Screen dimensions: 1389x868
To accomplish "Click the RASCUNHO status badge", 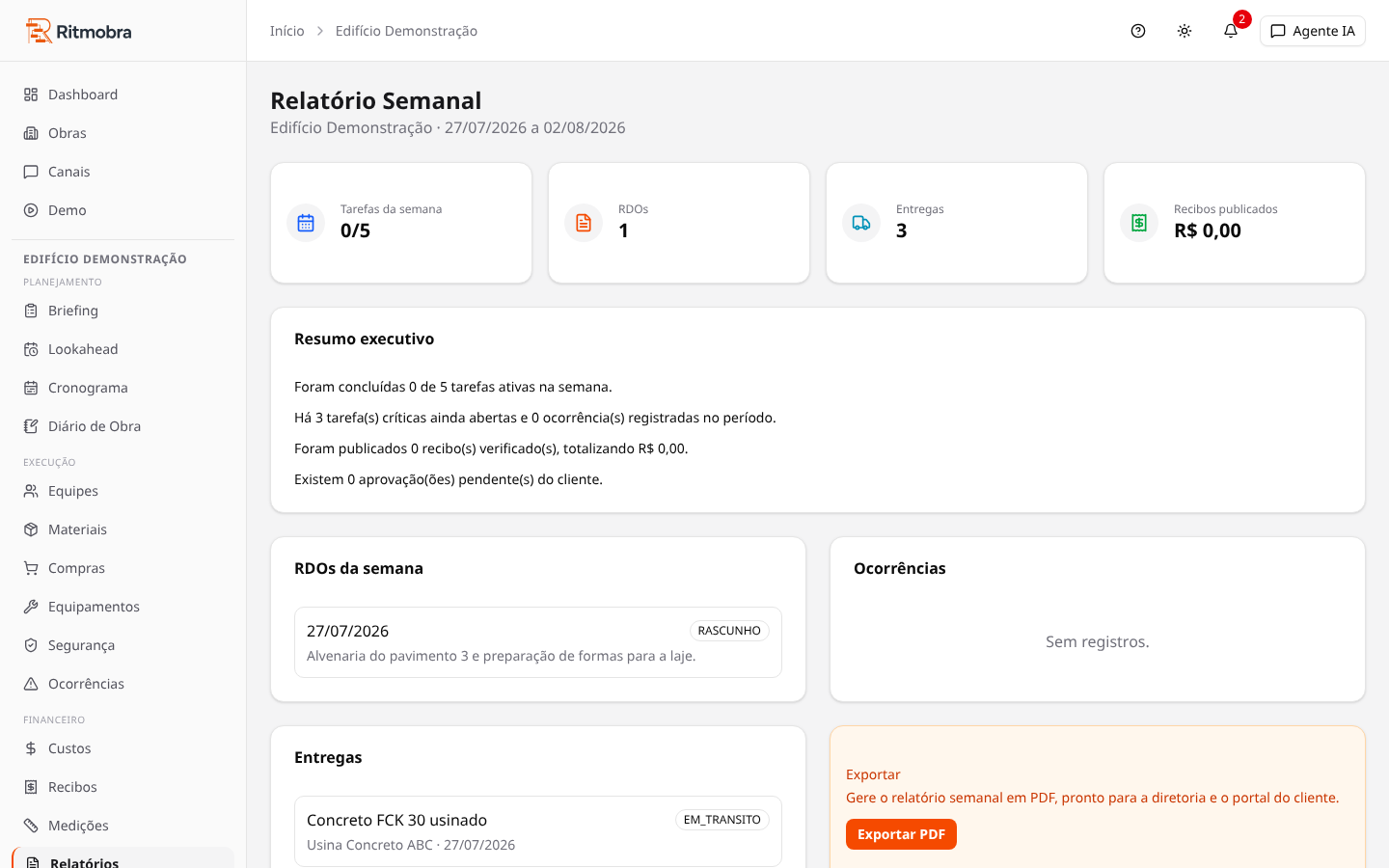I will [x=729, y=631].
